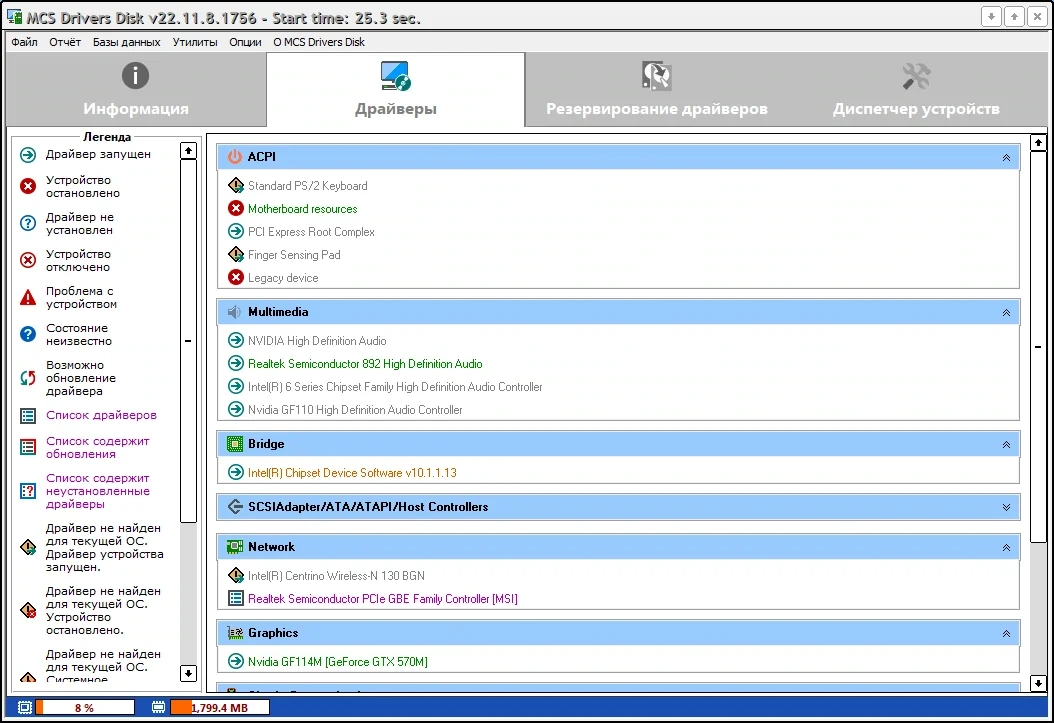The height and width of the screenshot is (723, 1054).
Task: Open the Диспетчер устройств tab
Action: [916, 89]
